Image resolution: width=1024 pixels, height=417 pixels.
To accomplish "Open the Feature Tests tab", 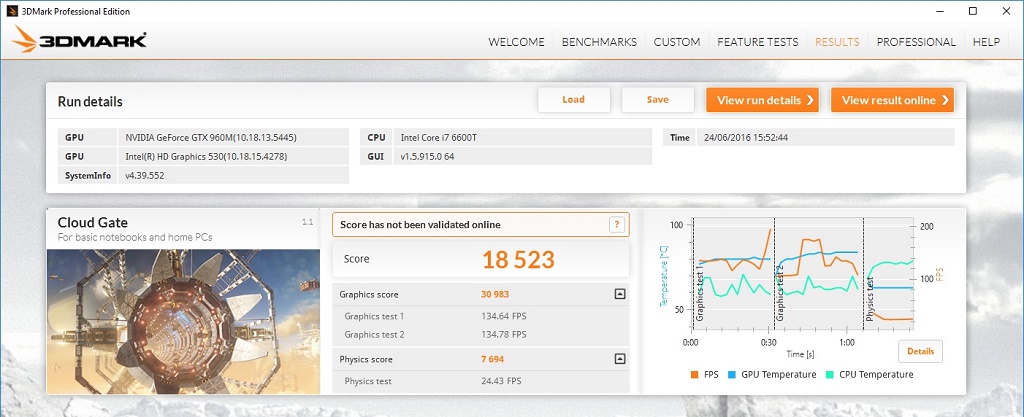I will pyautogui.click(x=757, y=42).
